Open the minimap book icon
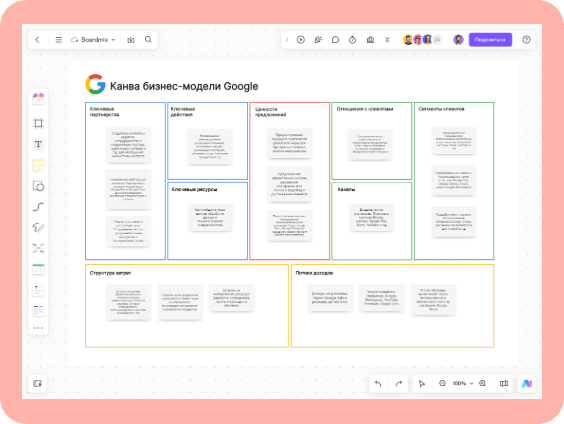This screenshot has width=564, height=424. point(504,383)
